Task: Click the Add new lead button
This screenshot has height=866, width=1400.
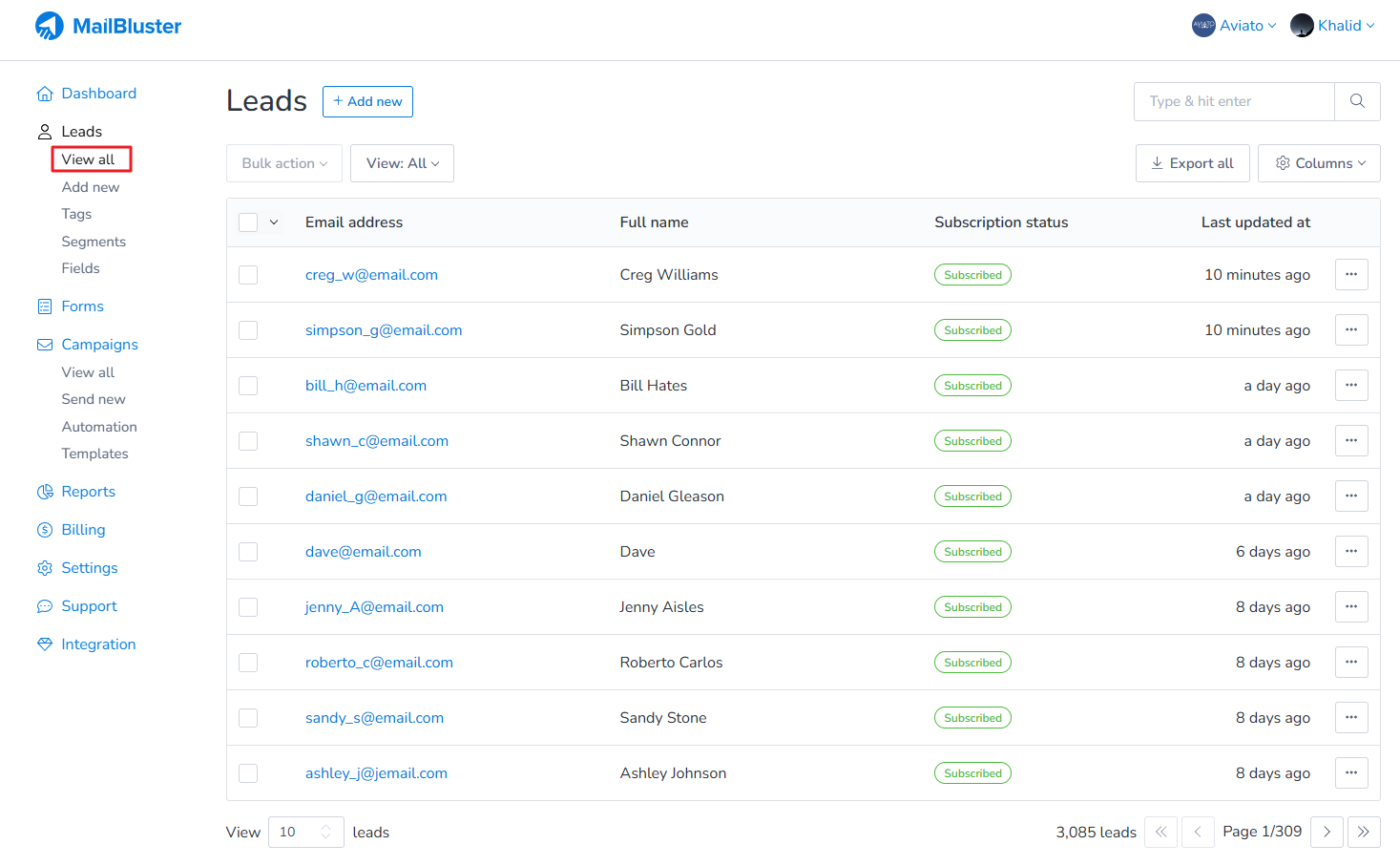Action: click(367, 101)
